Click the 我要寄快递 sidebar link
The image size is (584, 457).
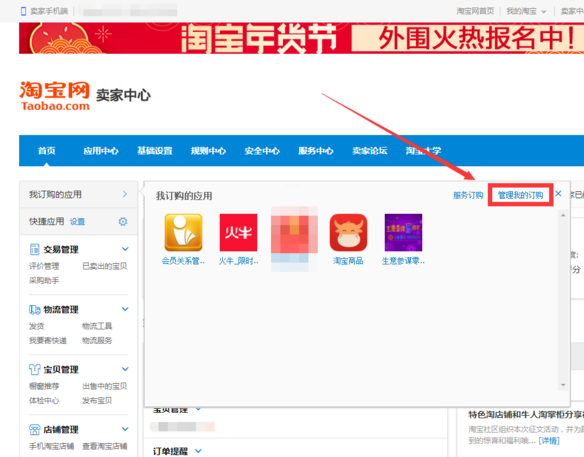[x=48, y=340]
